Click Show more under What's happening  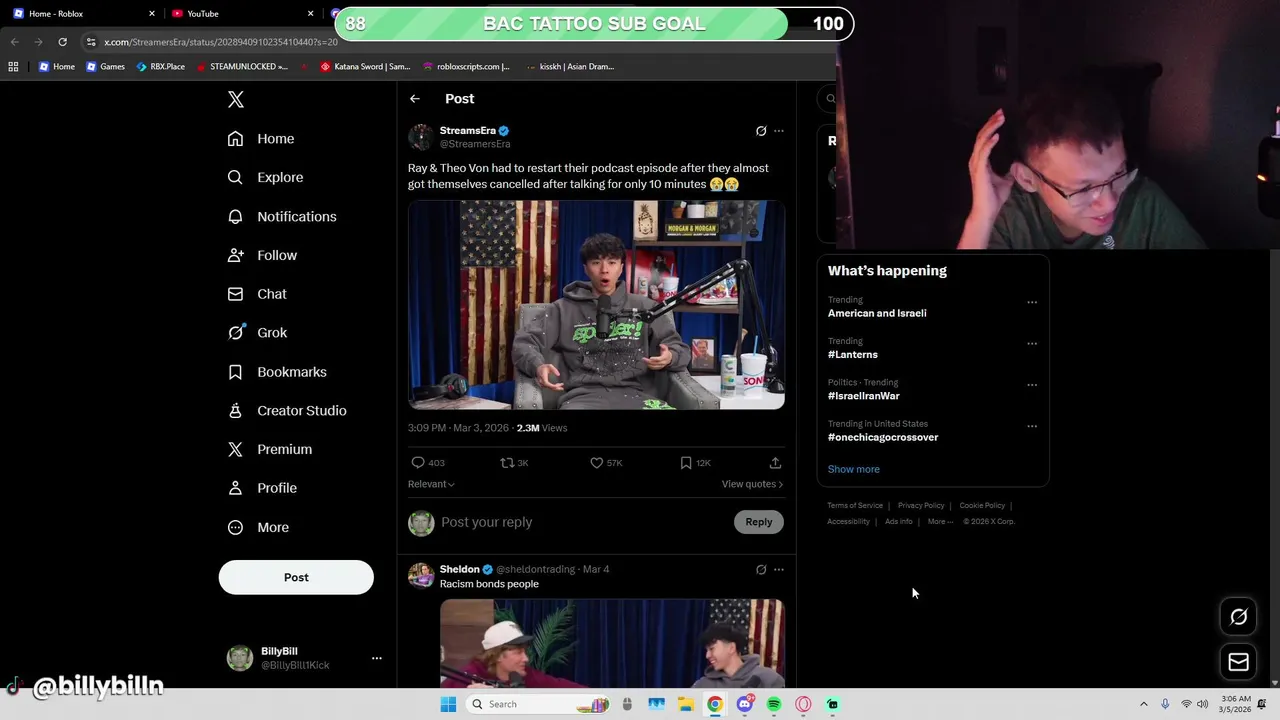pos(854,469)
